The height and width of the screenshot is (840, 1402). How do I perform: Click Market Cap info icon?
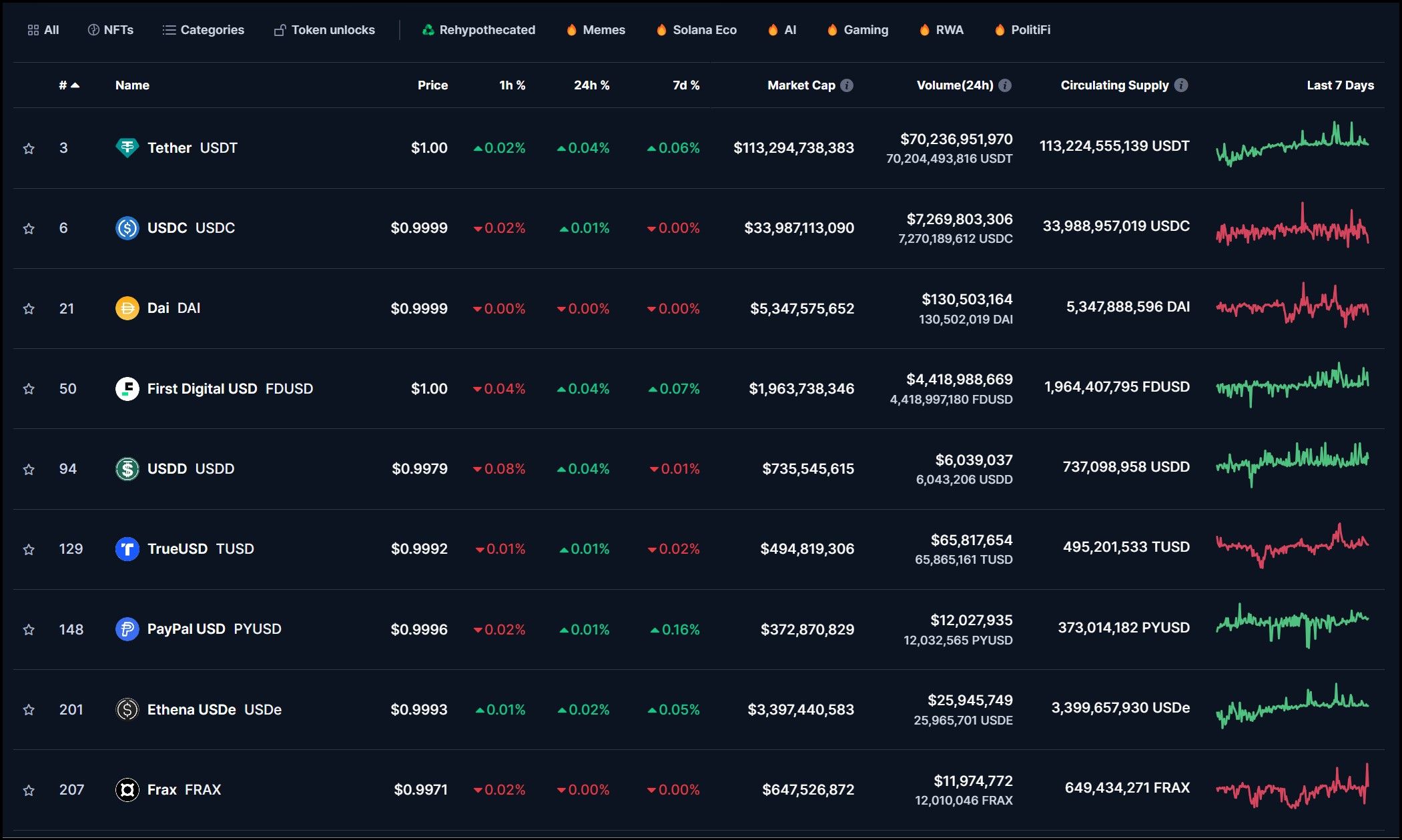[x=847, y=85]
